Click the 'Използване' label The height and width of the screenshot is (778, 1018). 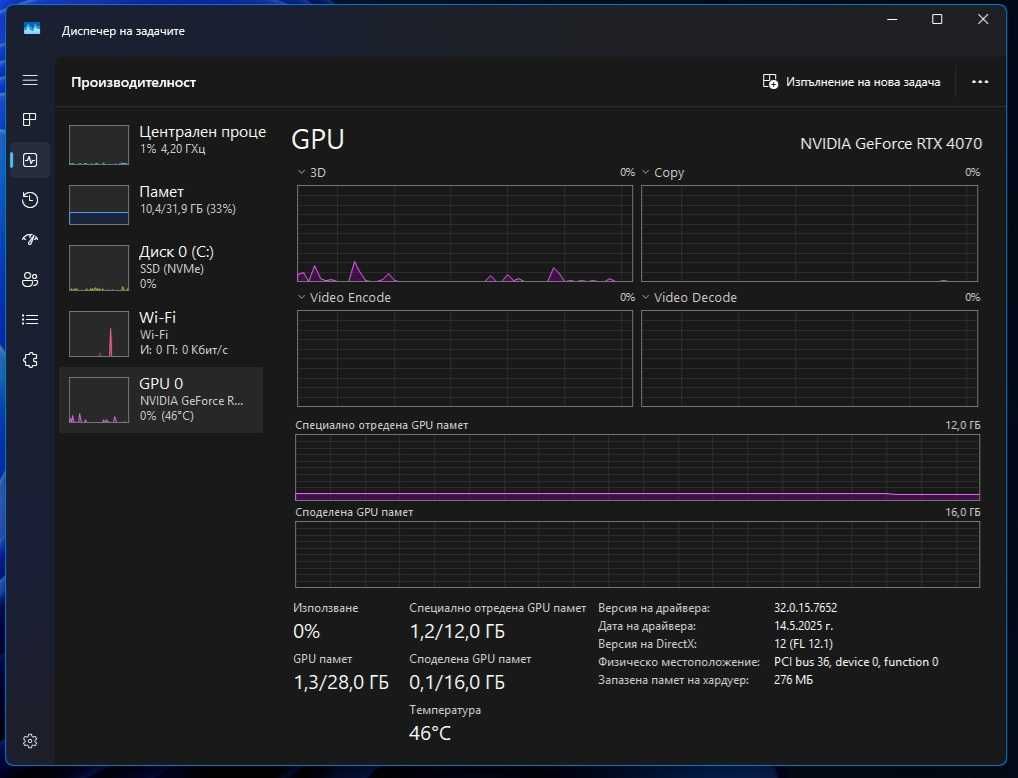325,608
